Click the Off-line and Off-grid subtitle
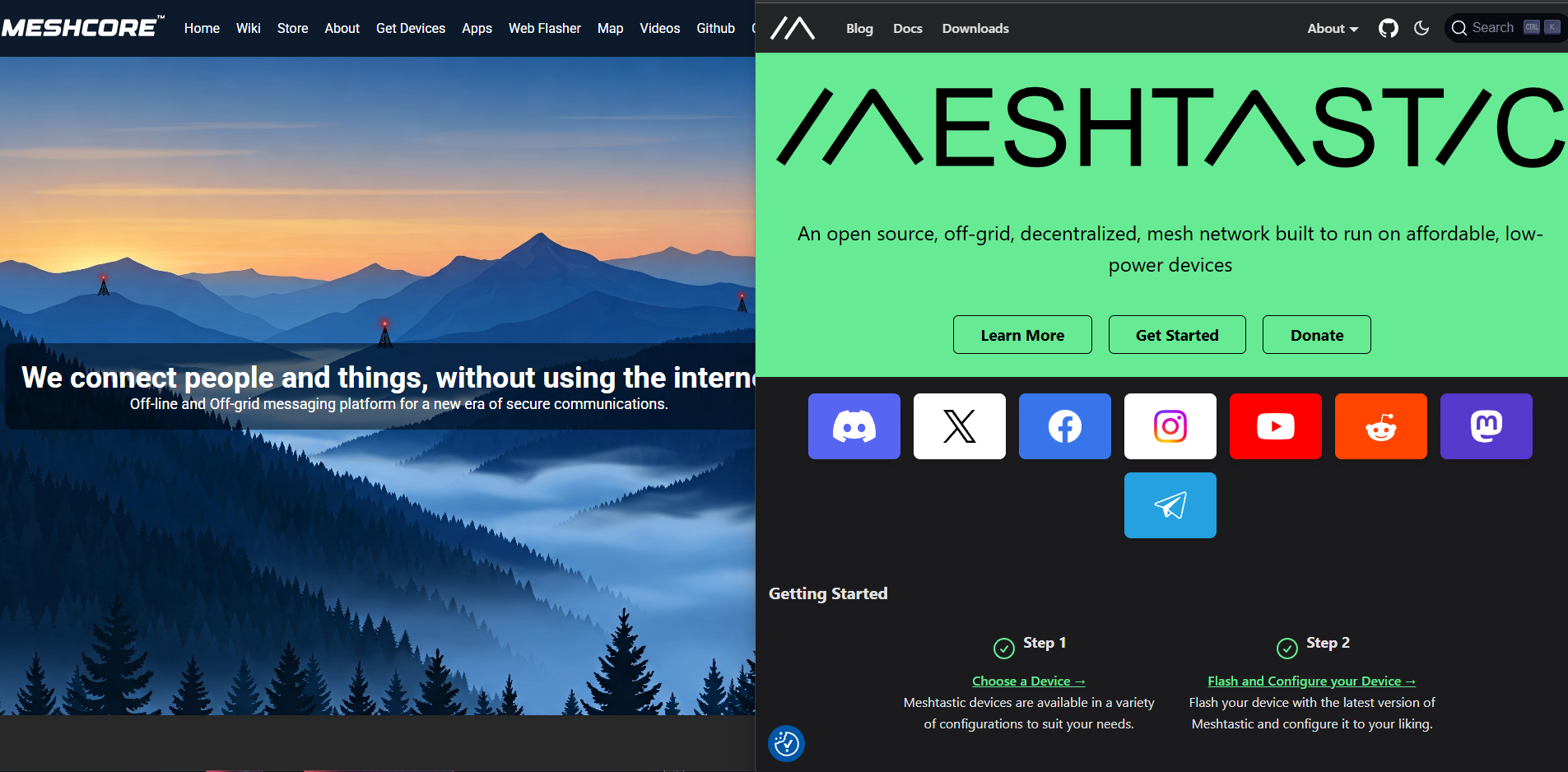 [x=399, y=404]
